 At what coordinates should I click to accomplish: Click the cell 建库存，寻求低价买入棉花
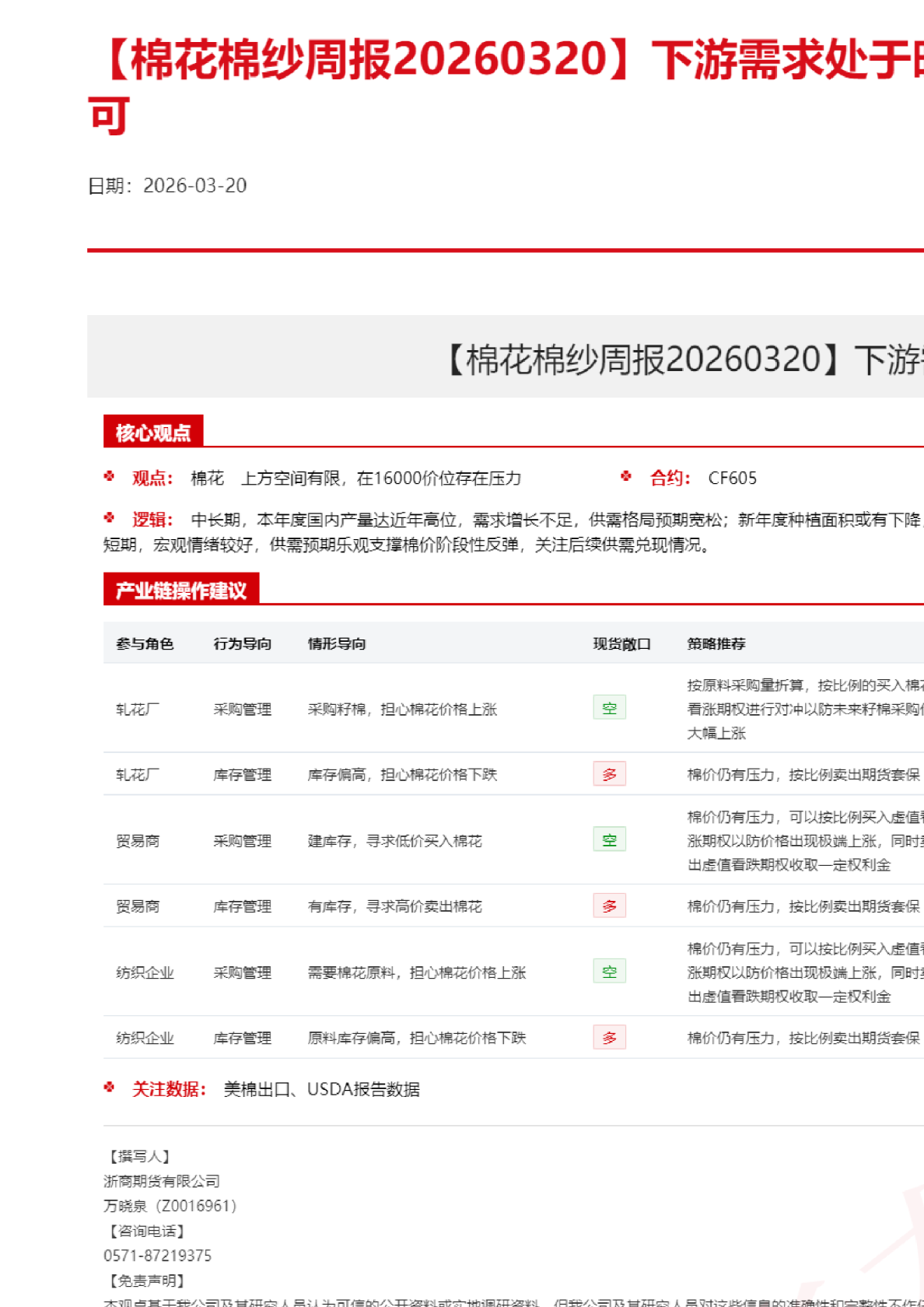coord(395,841)
